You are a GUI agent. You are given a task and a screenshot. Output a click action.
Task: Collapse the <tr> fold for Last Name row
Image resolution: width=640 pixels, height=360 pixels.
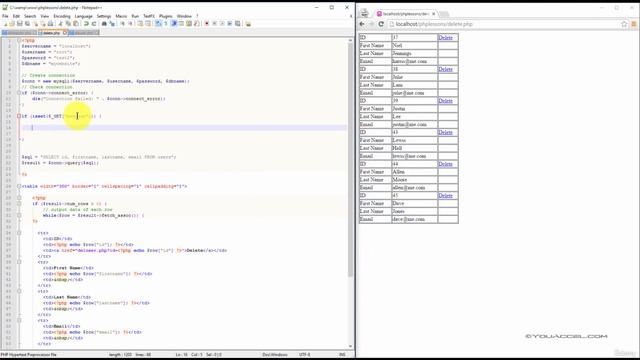tap(19, 291)
